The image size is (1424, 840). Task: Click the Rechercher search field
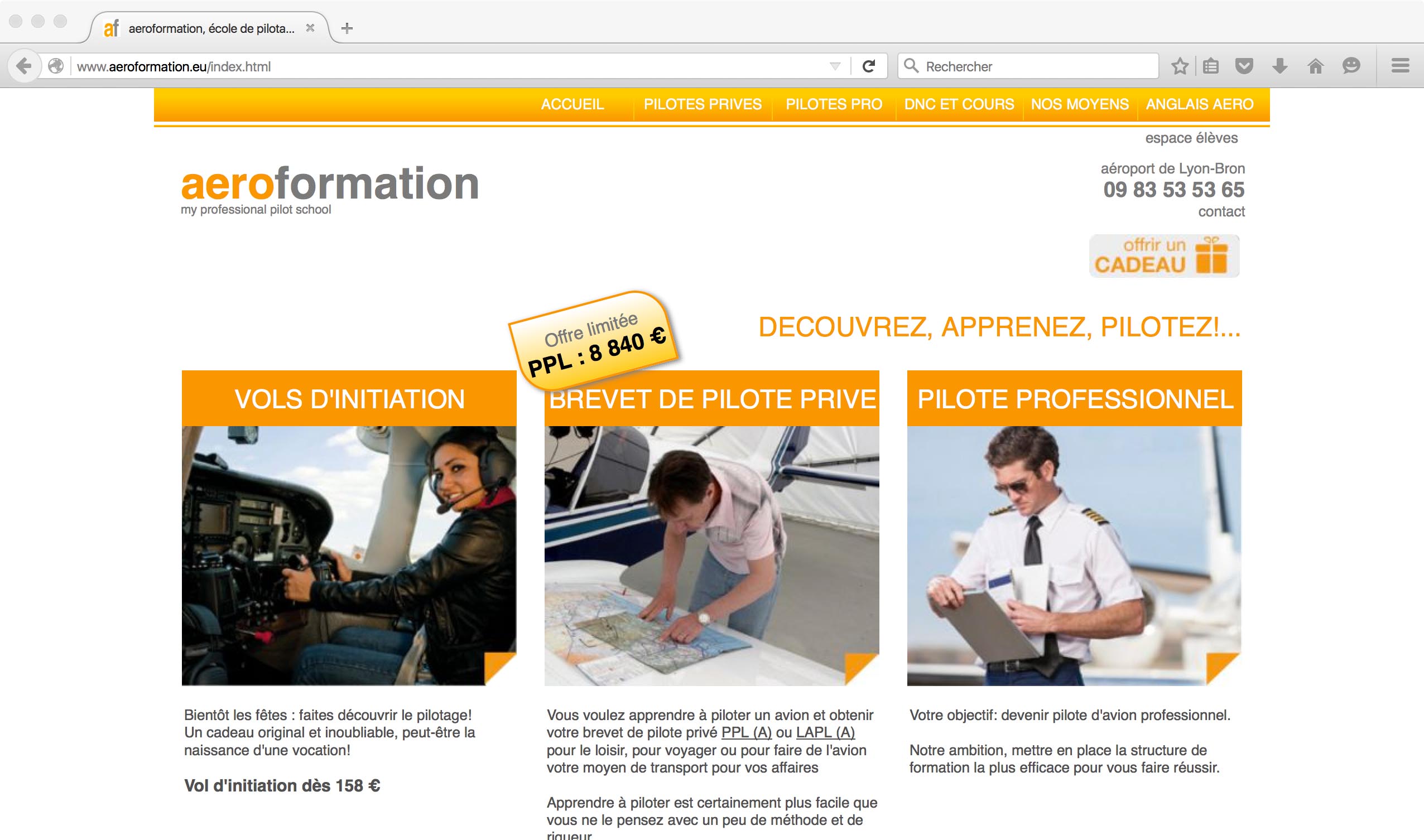(x=1028, y=66)
